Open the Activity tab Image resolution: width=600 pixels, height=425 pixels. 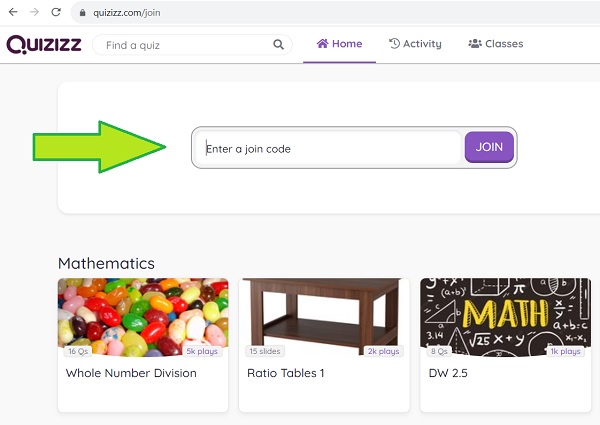415,44
